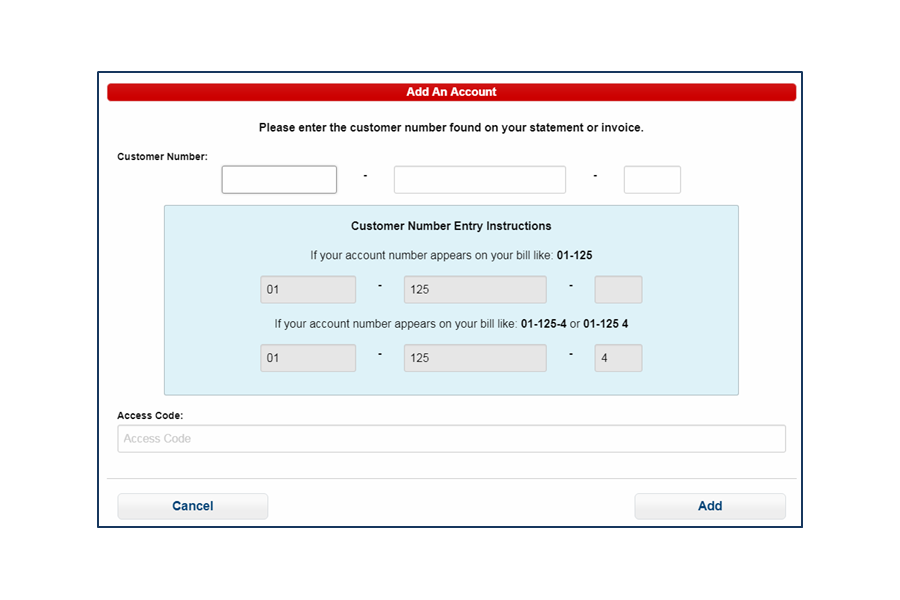This screenshot has height=600, width=900.
Task: Click the first Customer Number input box
Action: 279,179
